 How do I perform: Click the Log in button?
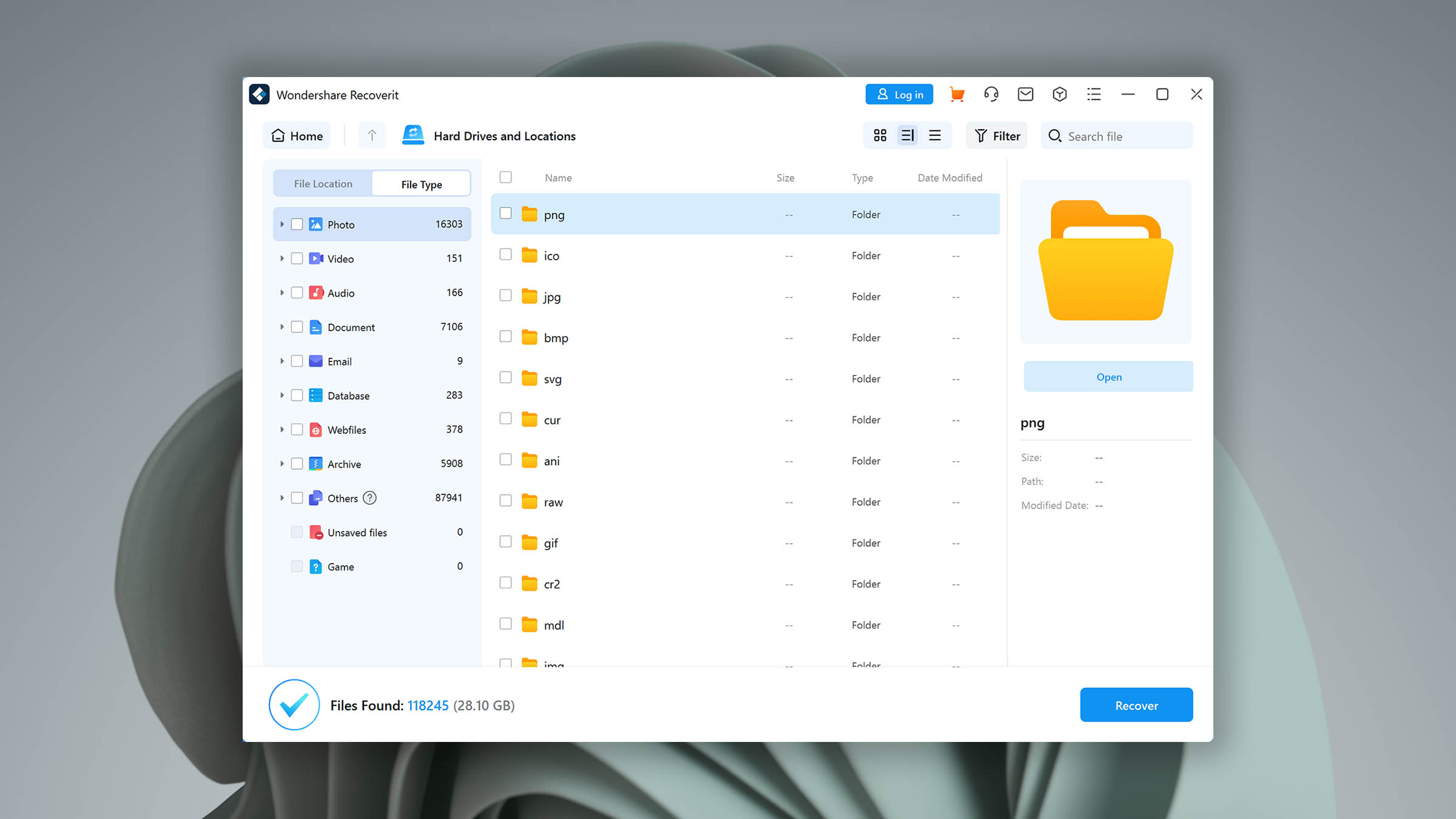point(899,95)
